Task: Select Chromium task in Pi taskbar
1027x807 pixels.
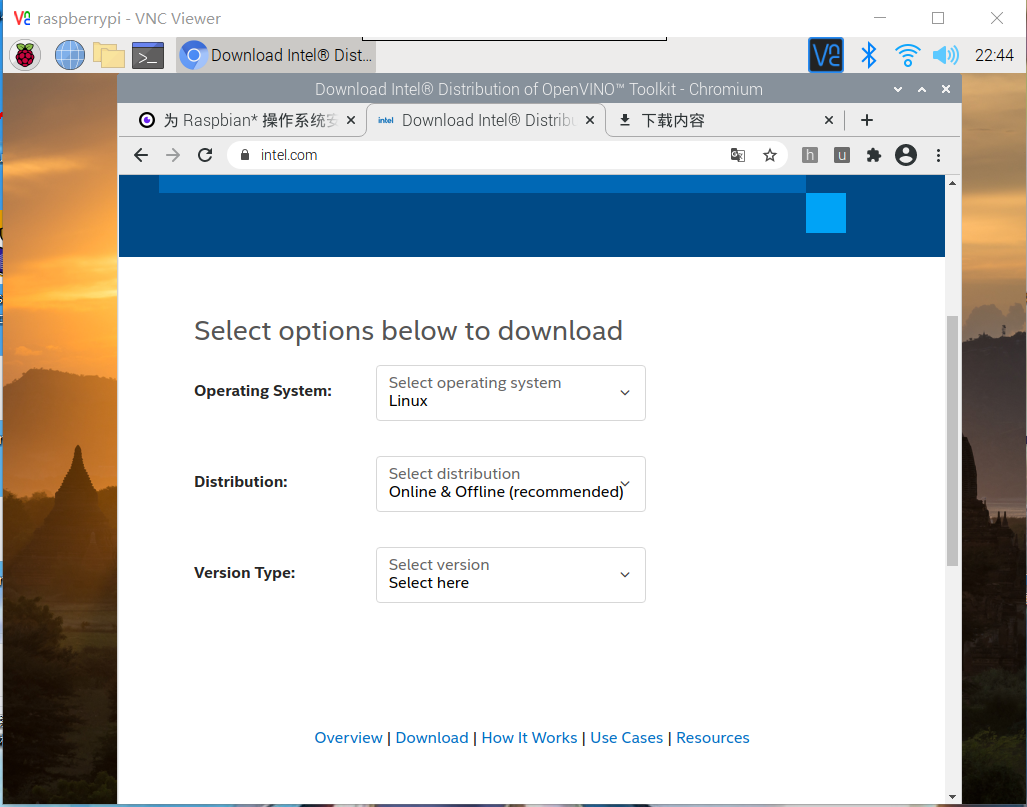Action: [276, 55]
